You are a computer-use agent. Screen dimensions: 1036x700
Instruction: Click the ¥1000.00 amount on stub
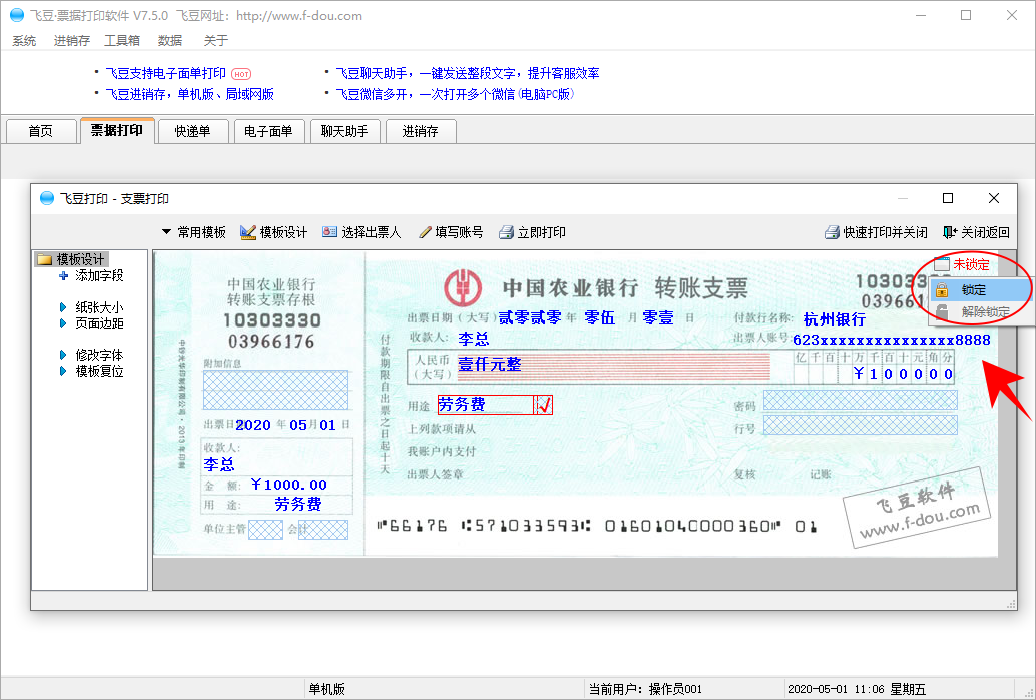pos(289,485)
